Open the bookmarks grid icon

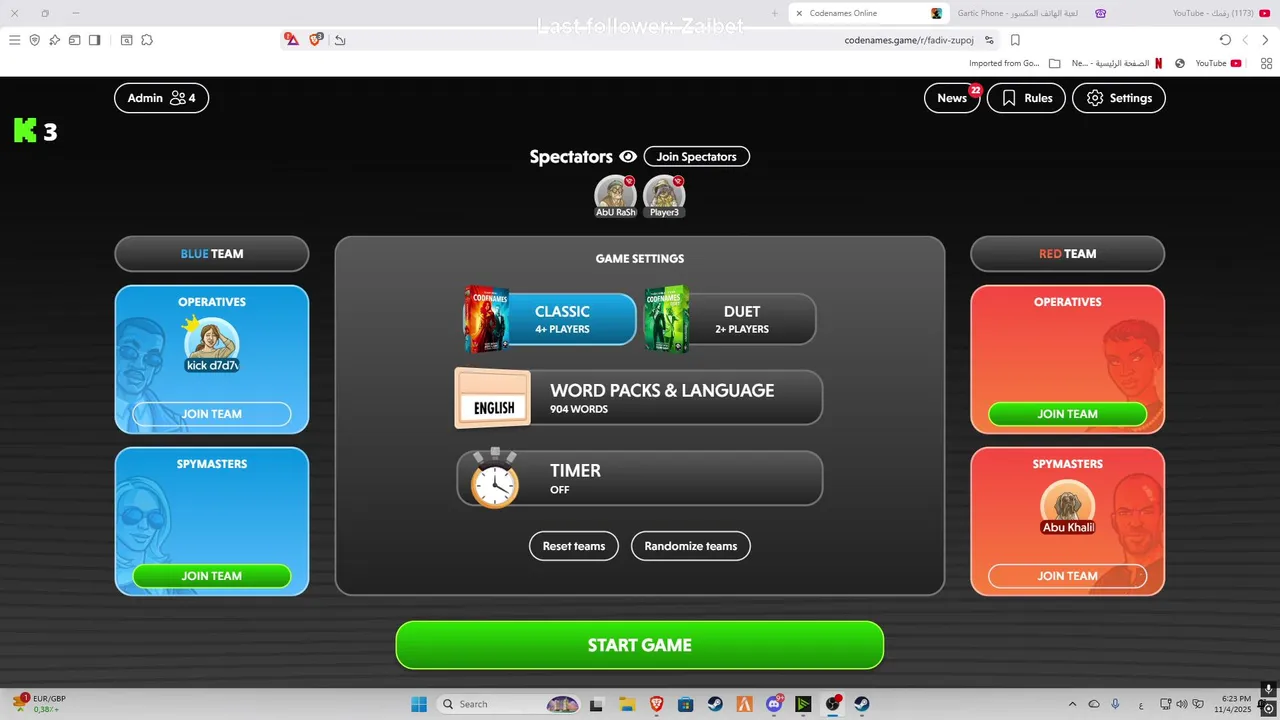pos(1267,63)
